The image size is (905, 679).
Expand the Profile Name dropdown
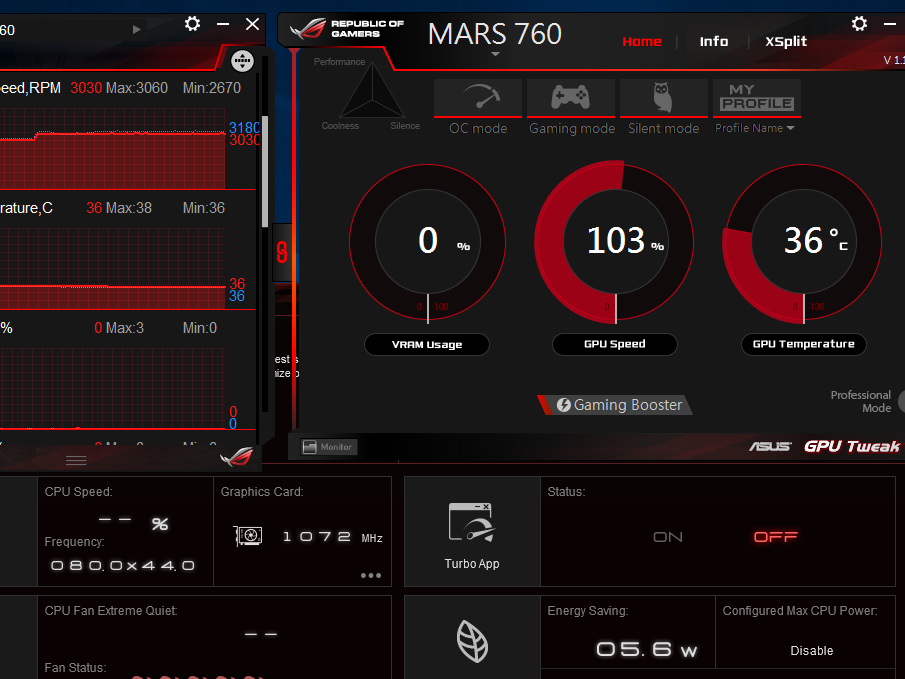755,128
